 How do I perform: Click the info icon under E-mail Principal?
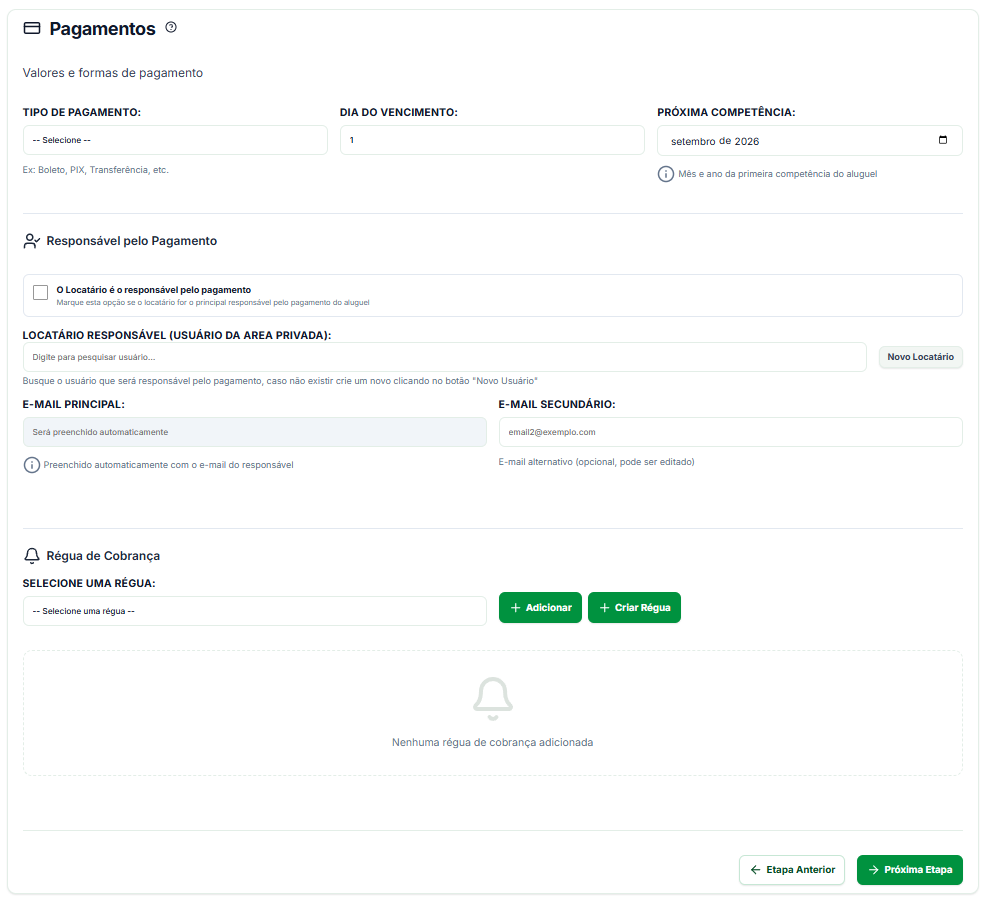click(x=31, y=465)
